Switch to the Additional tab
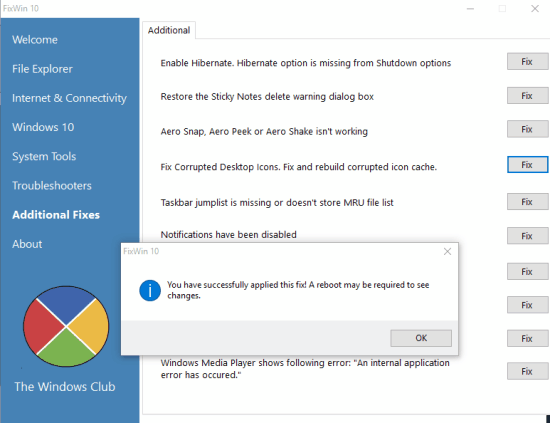Screen dimensions: 550x423 pyautogui.click(x=169, y=30)
